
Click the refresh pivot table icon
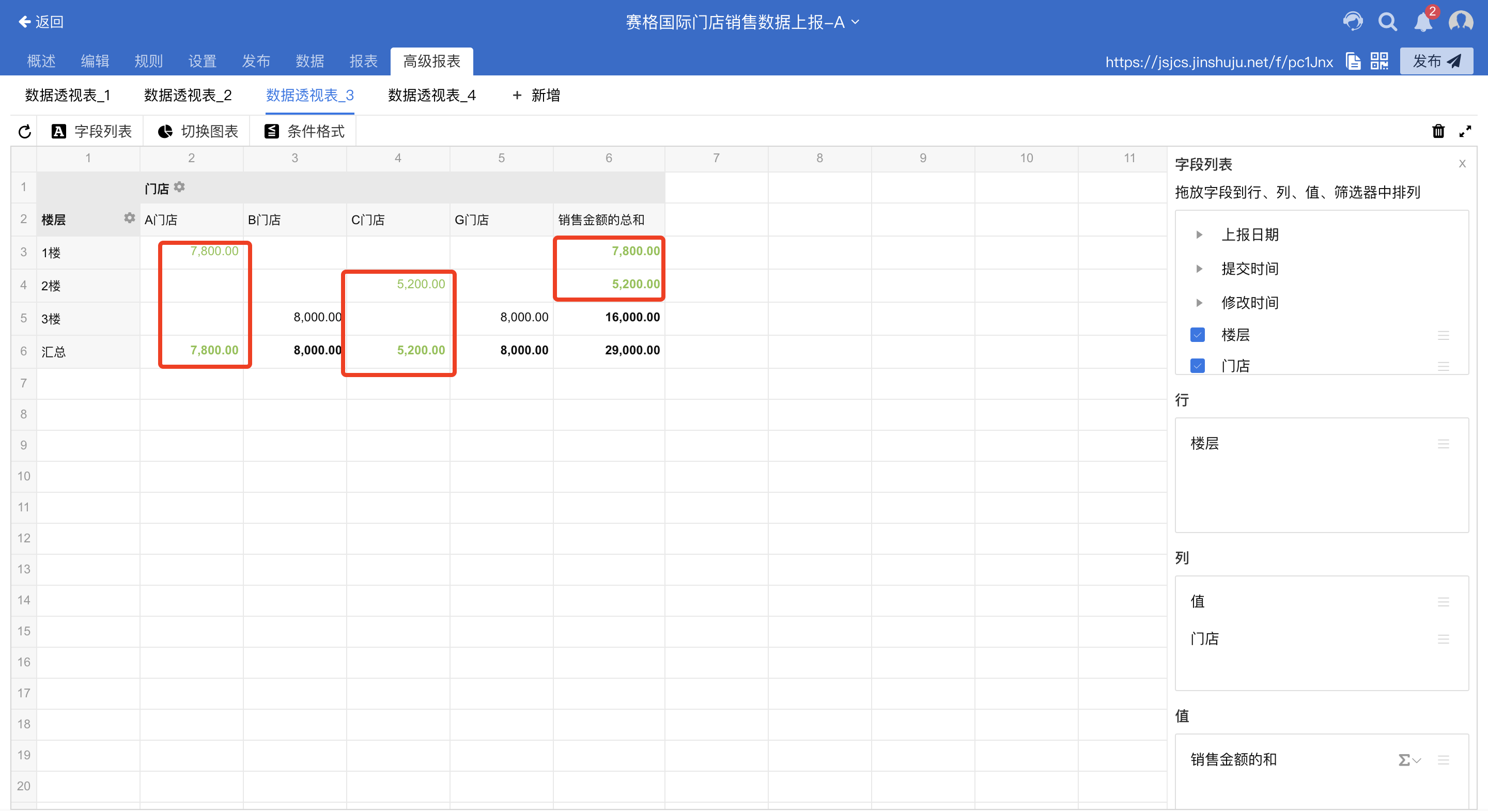pos(24,132)
